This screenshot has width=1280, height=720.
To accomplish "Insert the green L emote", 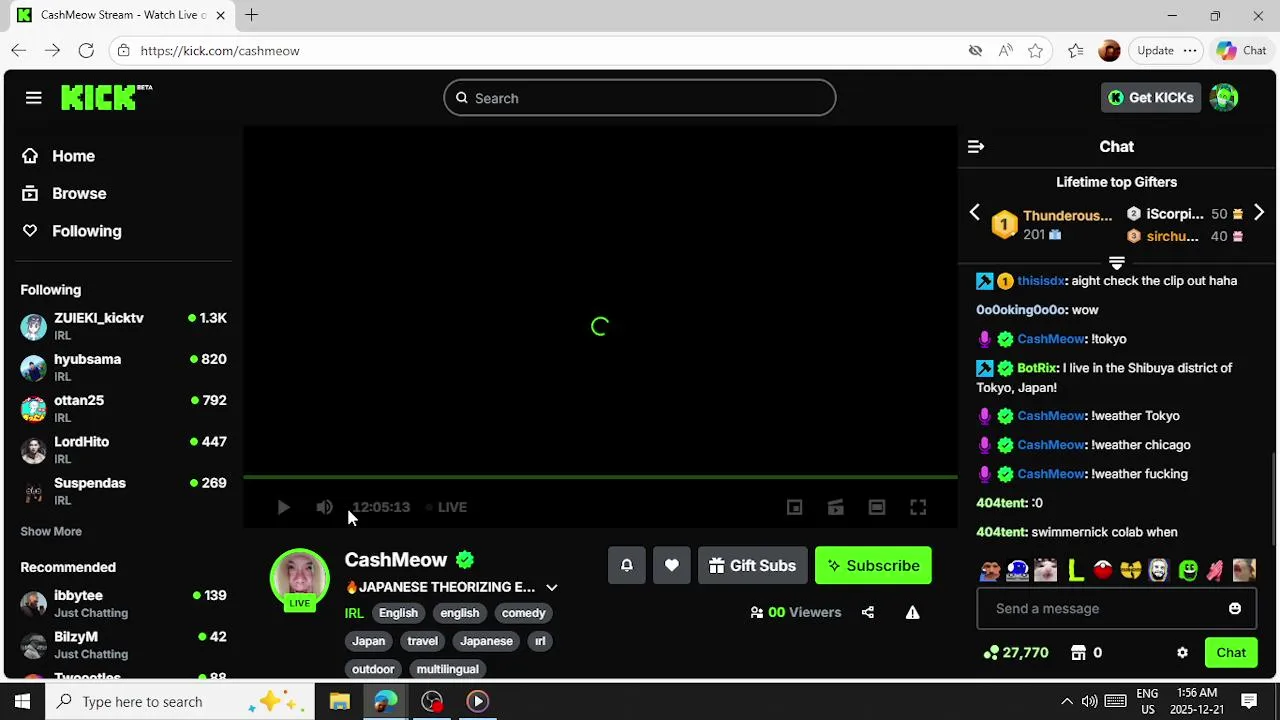I will tap(1075, 570).
